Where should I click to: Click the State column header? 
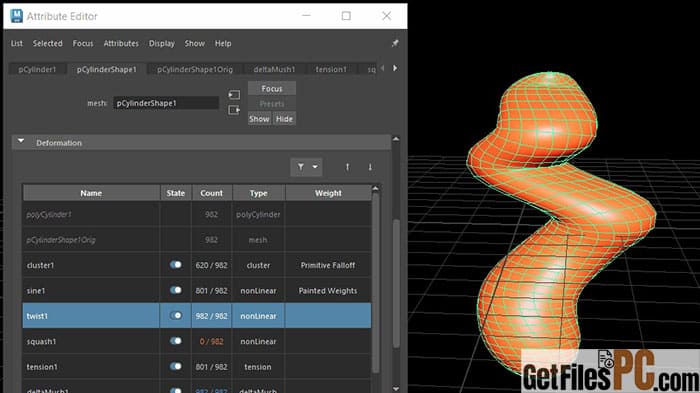point(175,193)
